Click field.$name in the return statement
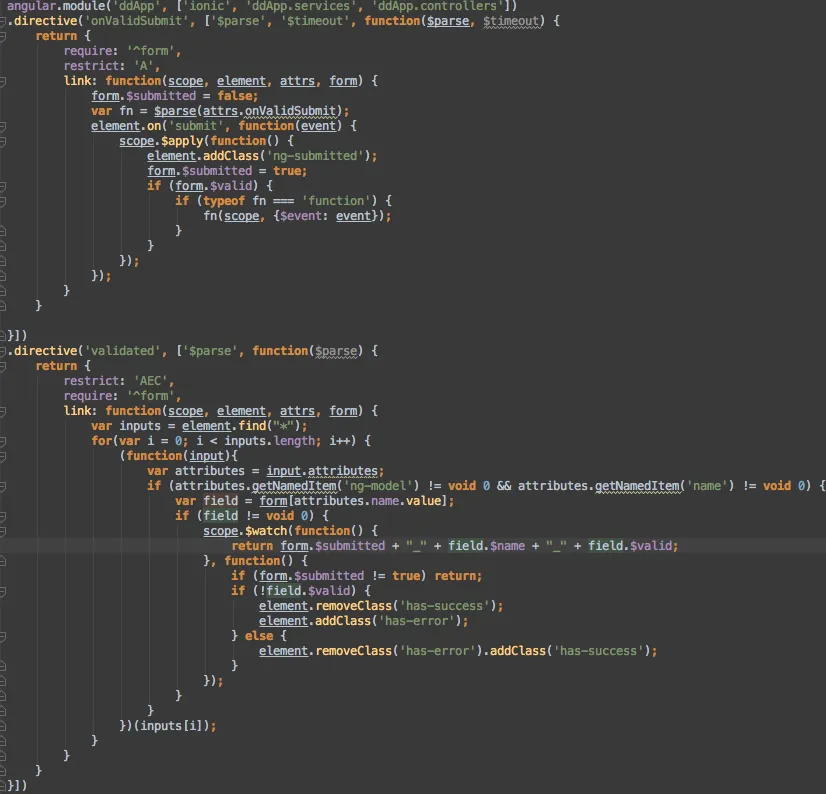 pos(486,546)
